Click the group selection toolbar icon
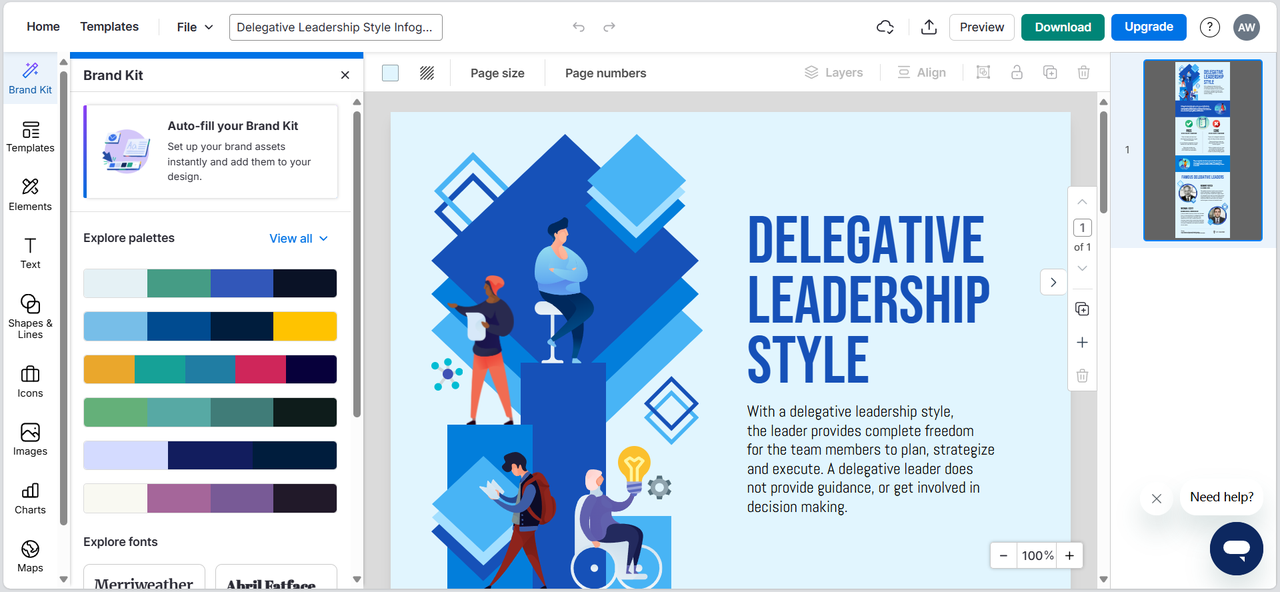Screen dimensions: 1280x592 pos(983,72)
